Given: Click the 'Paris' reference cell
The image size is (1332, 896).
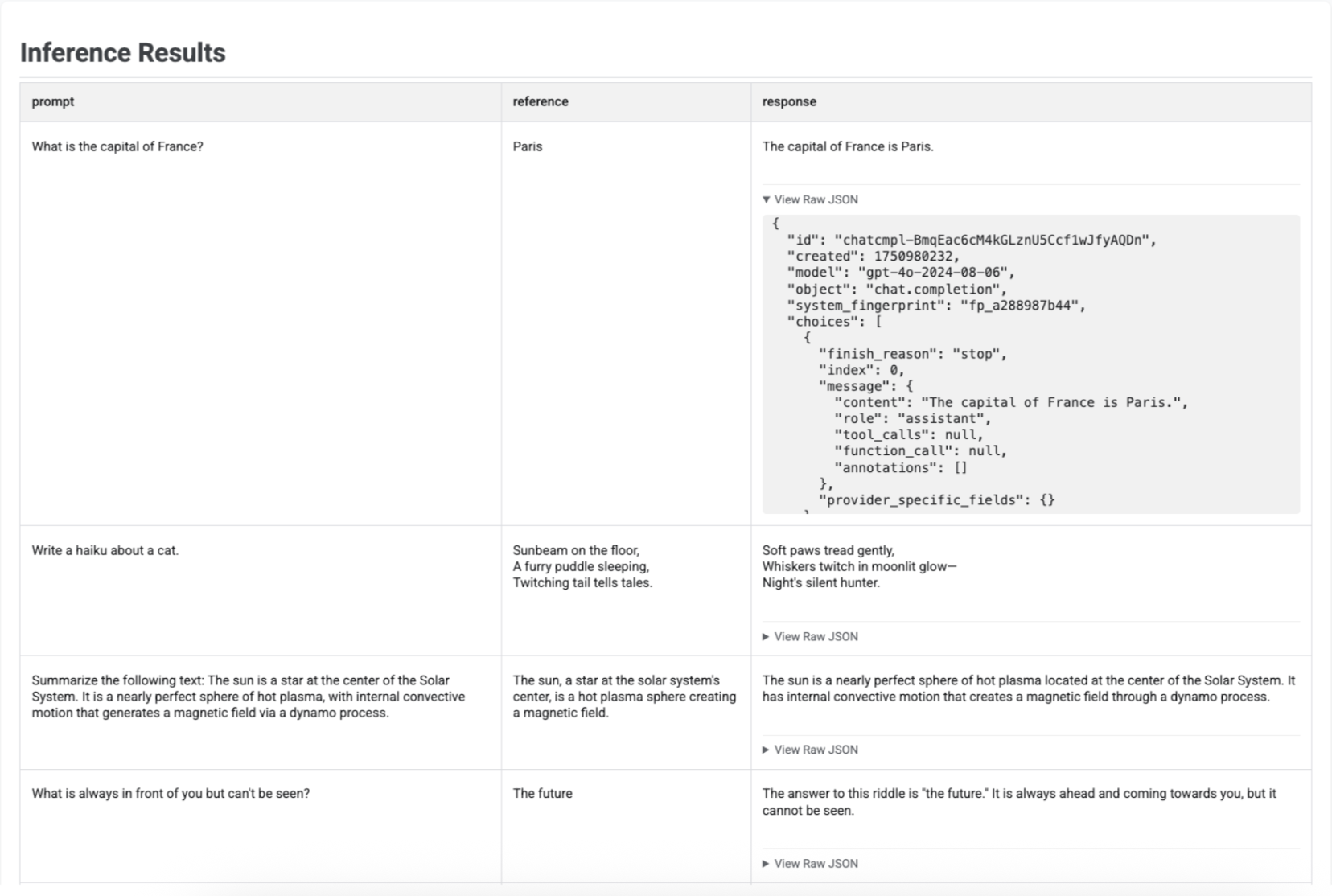Looking at the screenshot, I should coord(528,146).
